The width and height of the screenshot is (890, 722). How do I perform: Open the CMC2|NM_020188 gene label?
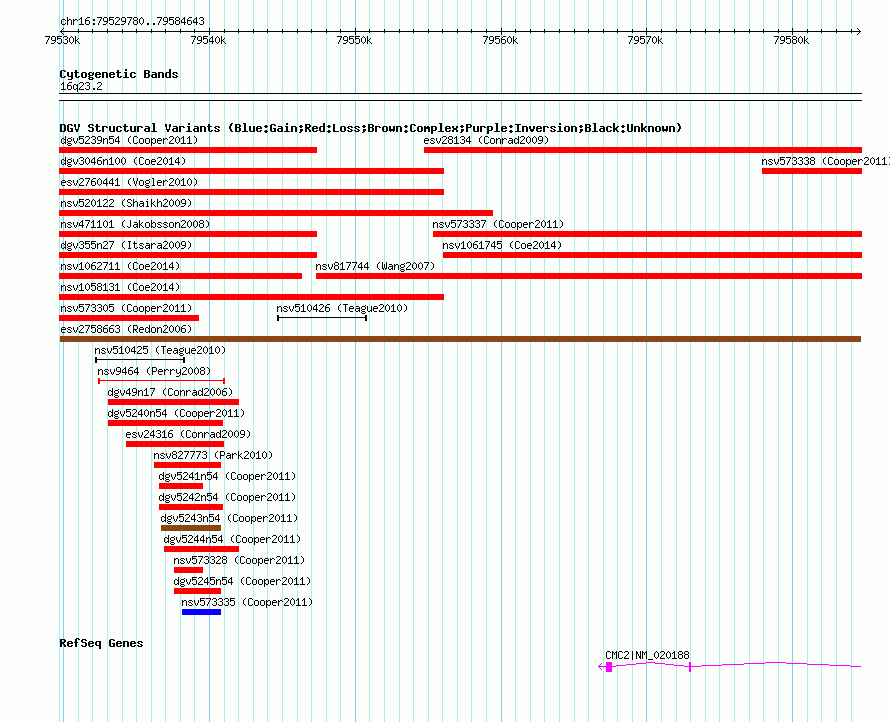click(x=647, y=655)
